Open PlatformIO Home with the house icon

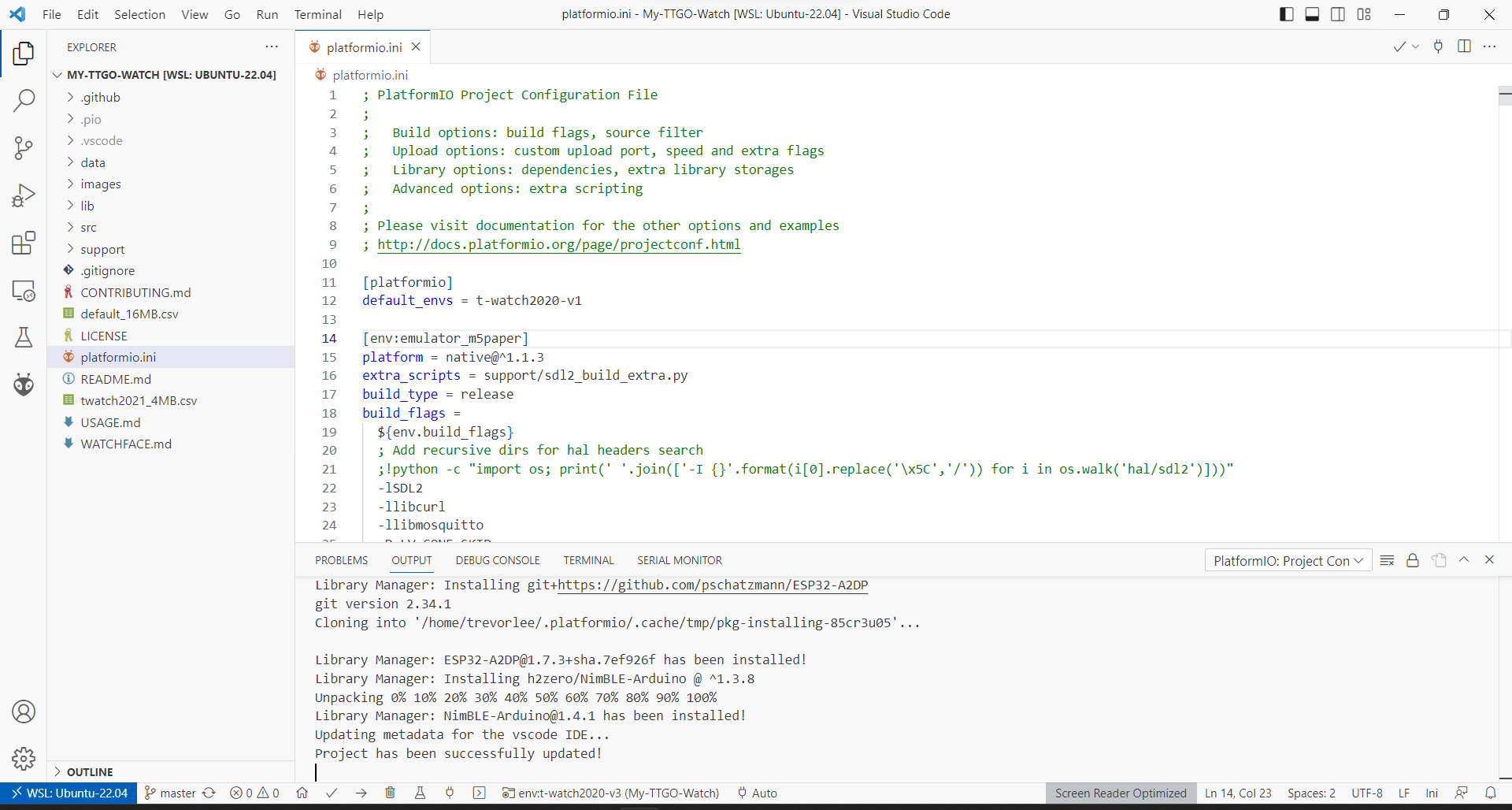302,793
